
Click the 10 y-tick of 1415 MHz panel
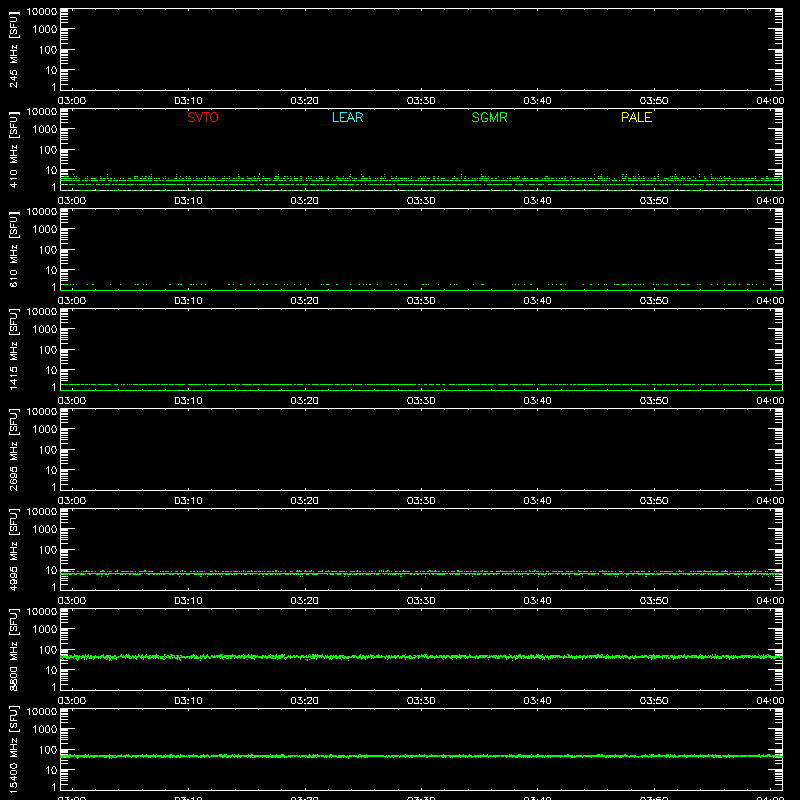point(51,370)
